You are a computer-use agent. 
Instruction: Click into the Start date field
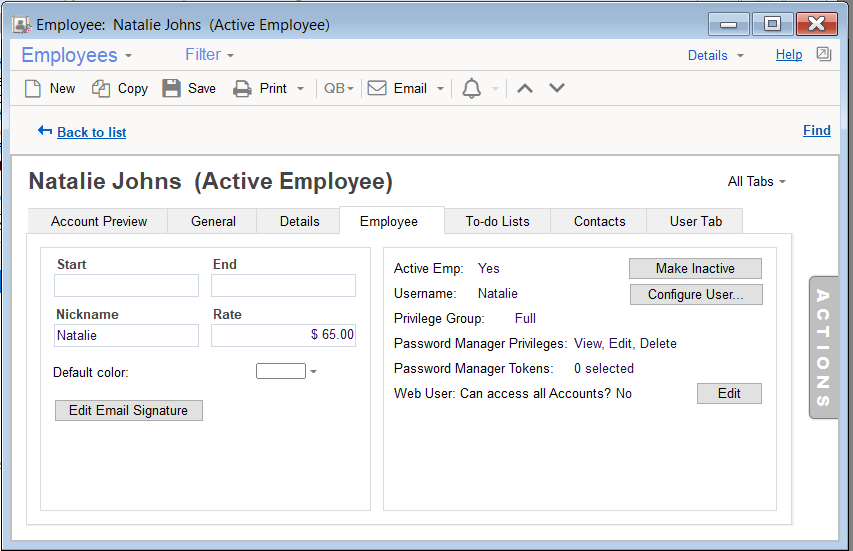click(x=126, y=286)
